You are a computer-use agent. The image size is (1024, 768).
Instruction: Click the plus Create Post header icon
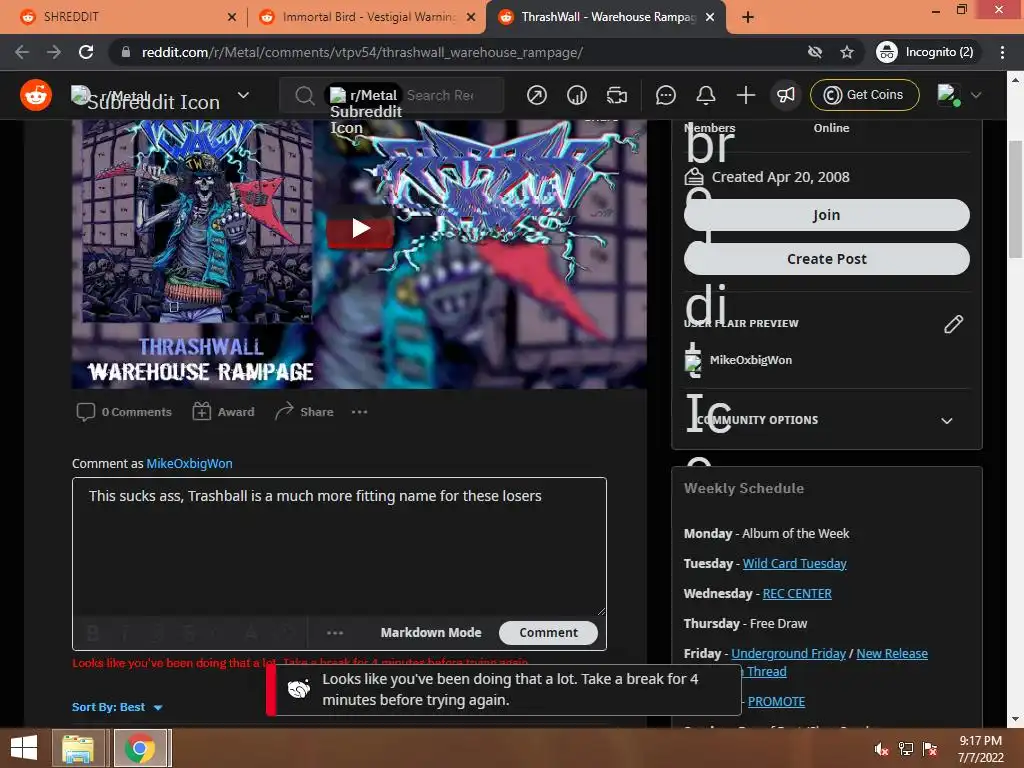coord(745,95)
